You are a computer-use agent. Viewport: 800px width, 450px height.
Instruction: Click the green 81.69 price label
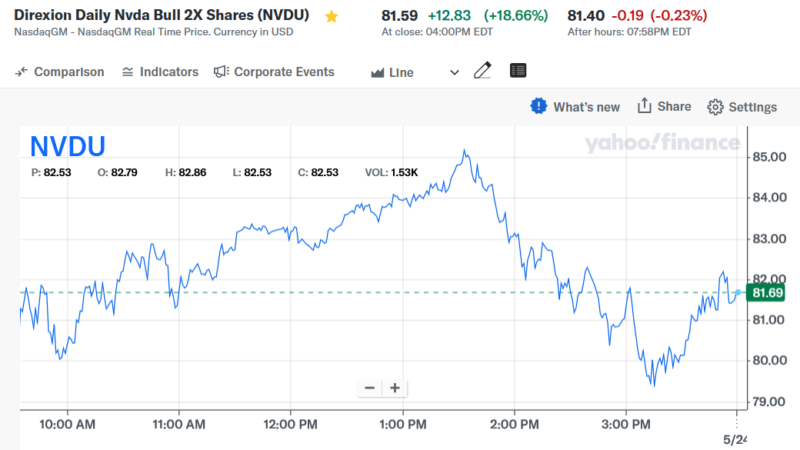click(766, 292)
